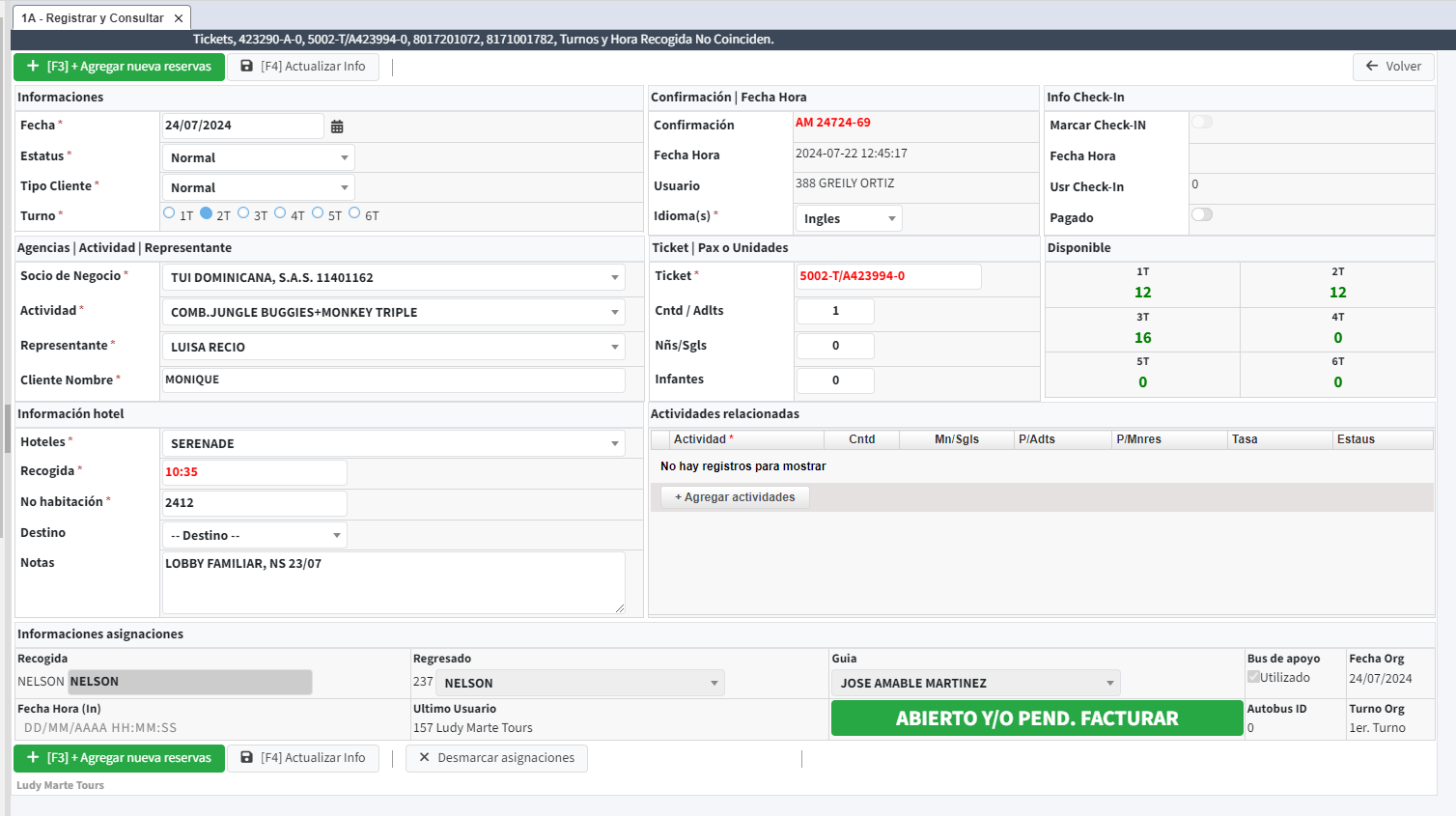
Task: Click the Fecha date input field
Action: [x=242, y=126]
